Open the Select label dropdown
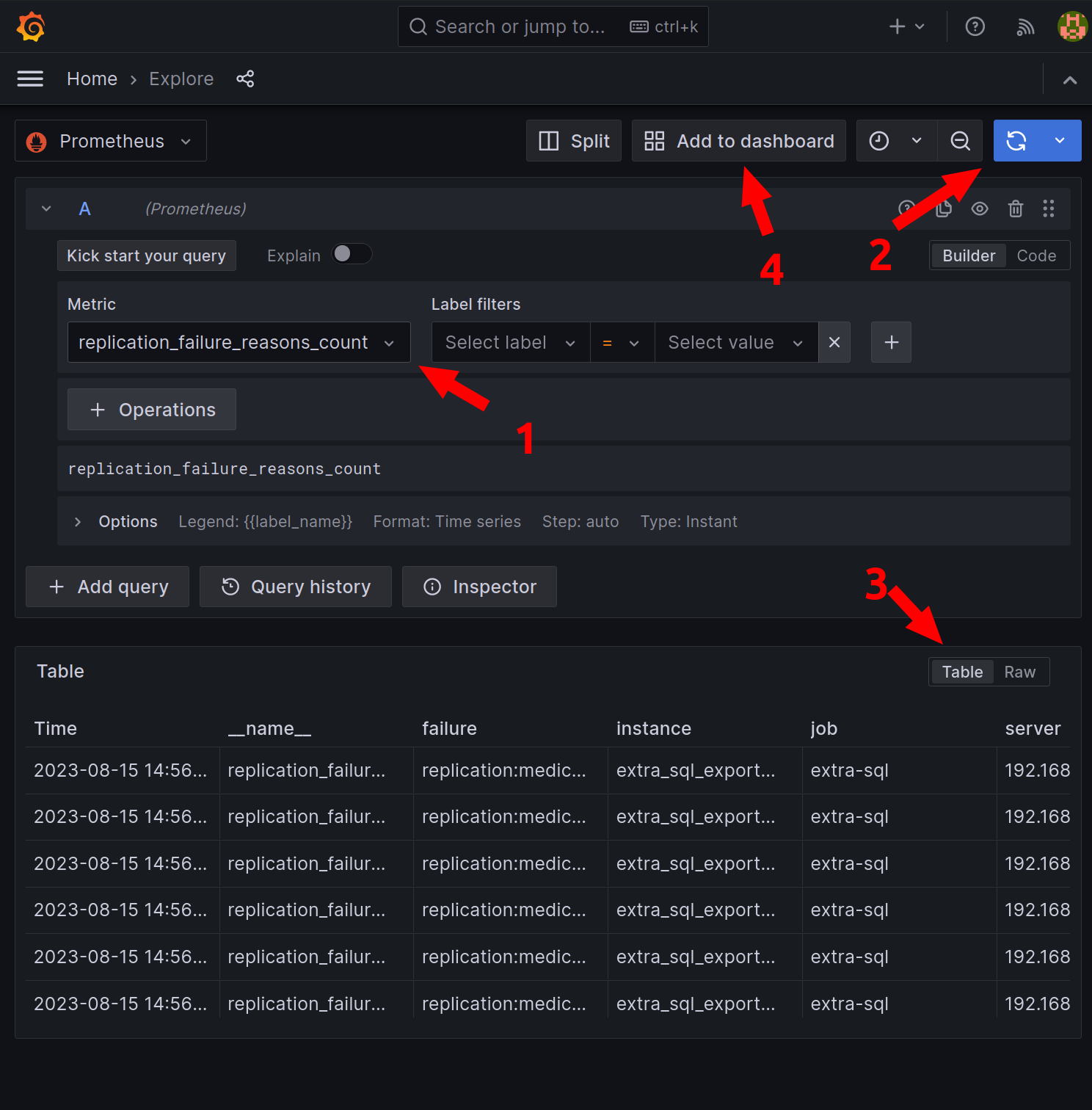 coord(511,342)
